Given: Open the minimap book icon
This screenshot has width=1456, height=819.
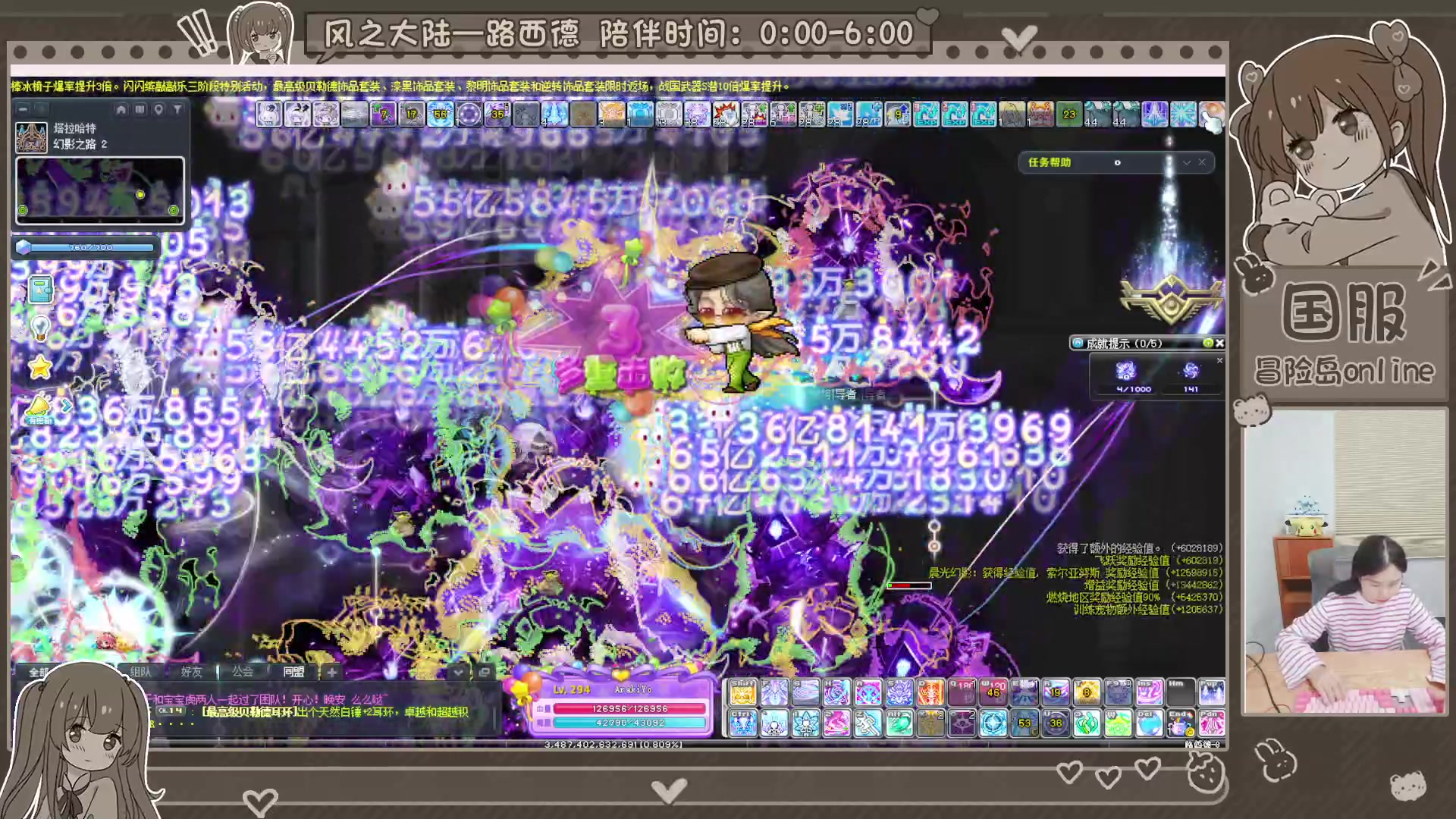Looking at the screenshot, I should [140, 110].
